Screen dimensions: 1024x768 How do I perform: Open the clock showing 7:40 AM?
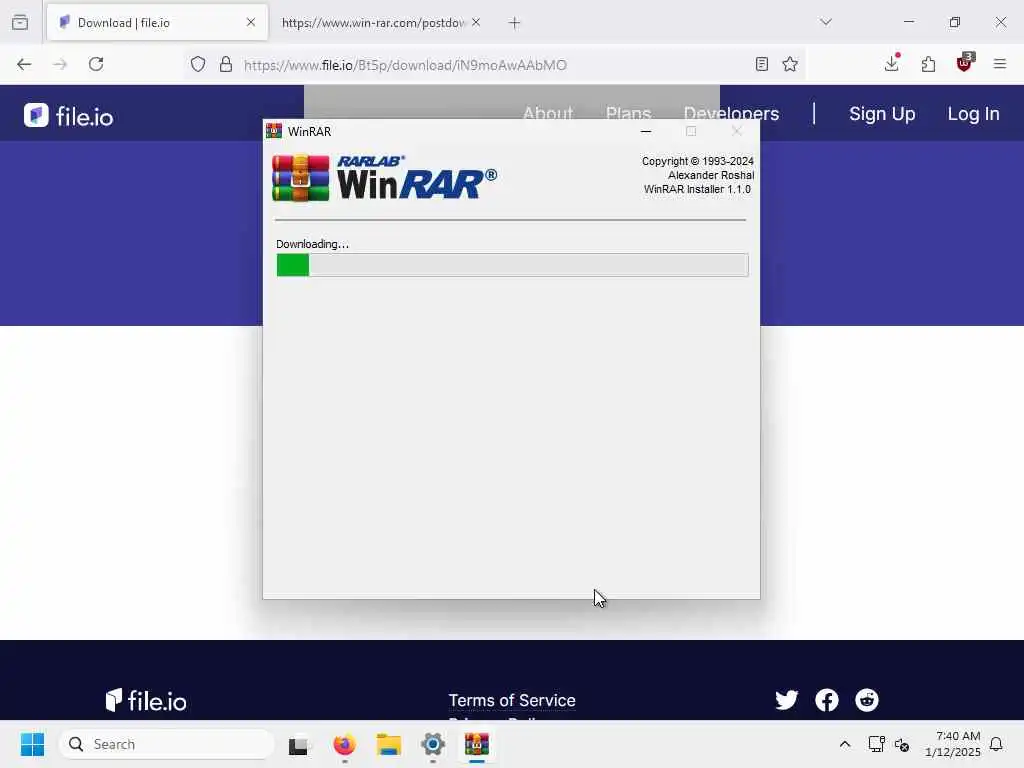click(x=953, y=744)
